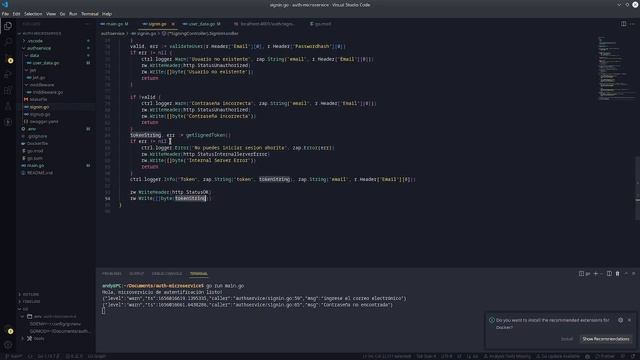The height and width of the screenshot is (360, 640).
Task: Open README.md in file tree
Action: coord(40,173)
